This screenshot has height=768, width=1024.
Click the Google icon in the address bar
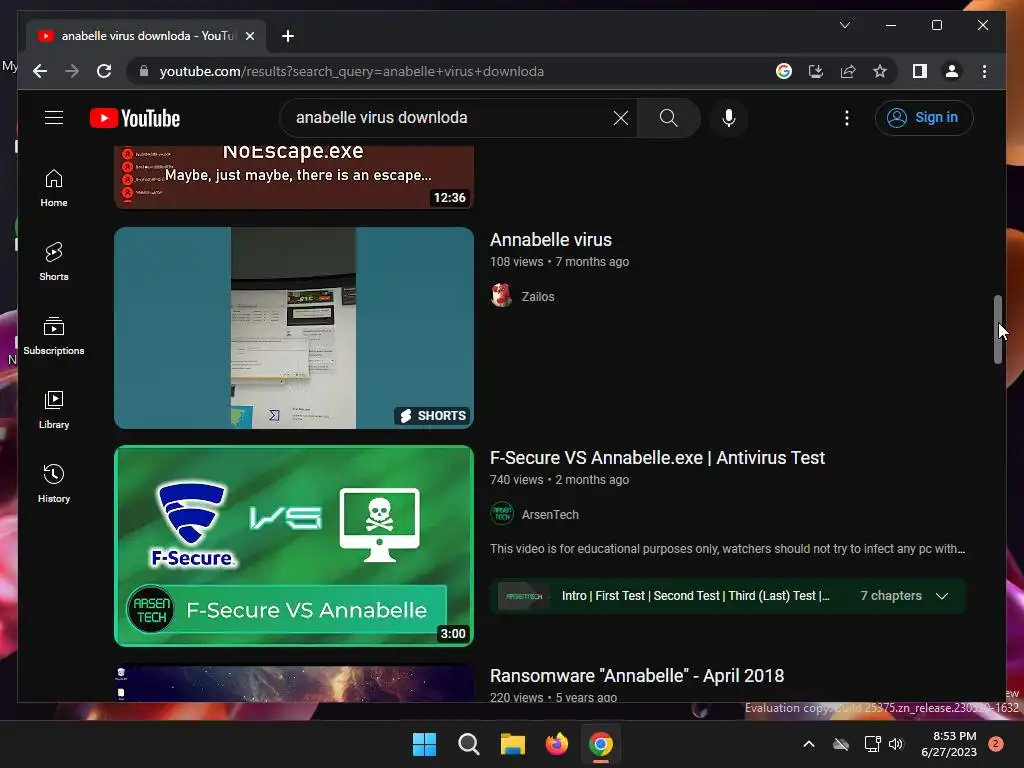[784, 71]
